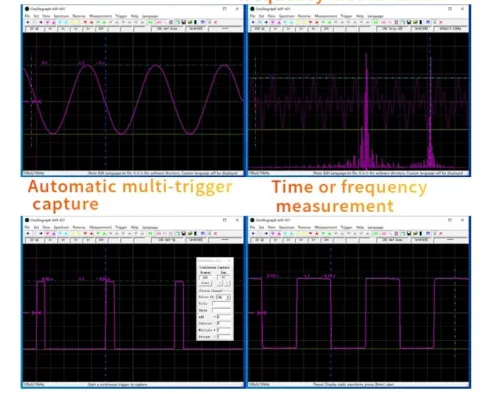500x394 pixels.
Task: Click the left arrow icon in the sine-wave window toolbar
Action: tap(28, 22)
